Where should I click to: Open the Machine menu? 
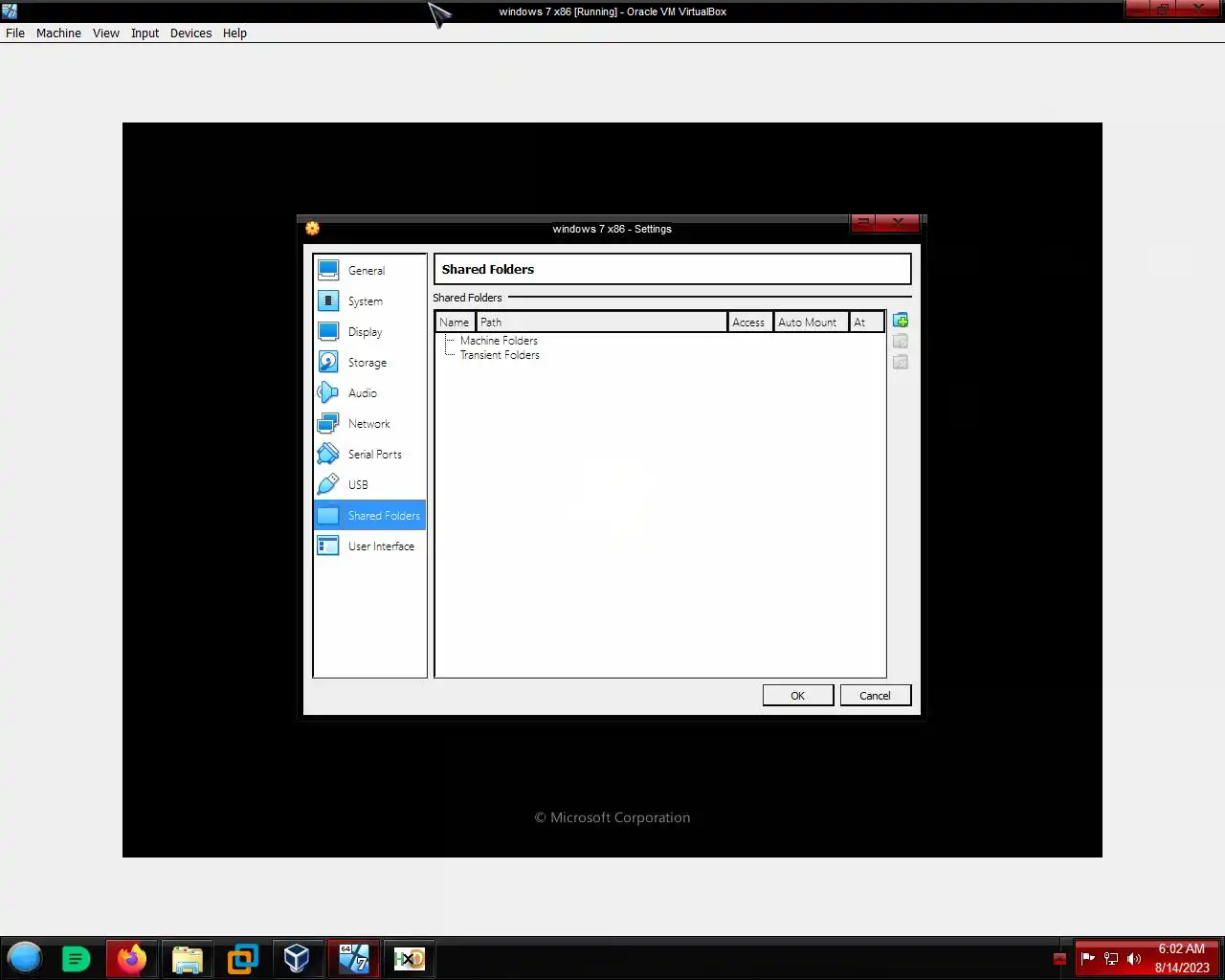58,33
